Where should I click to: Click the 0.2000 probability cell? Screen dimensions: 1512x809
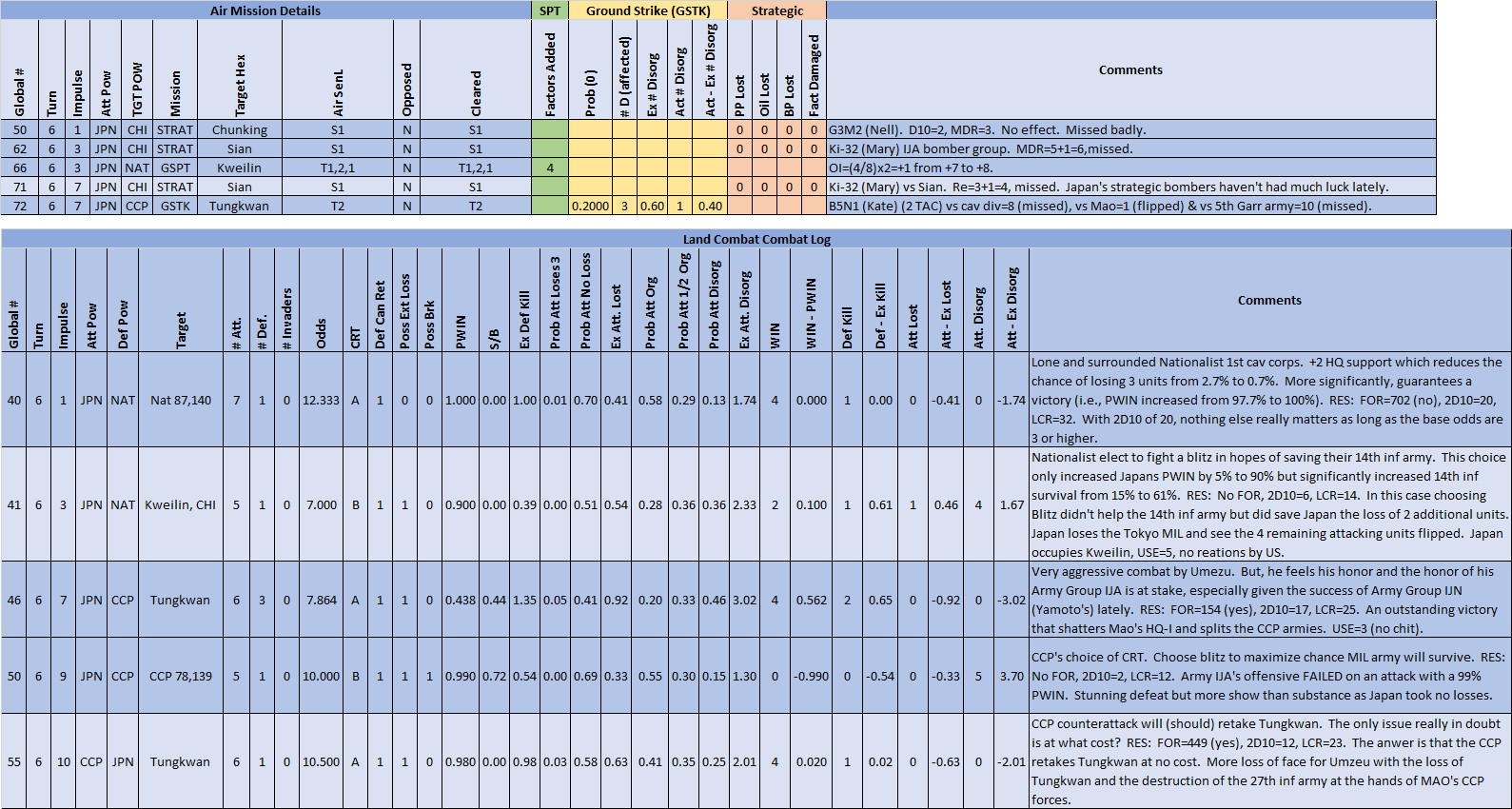(x=590, y=206)
